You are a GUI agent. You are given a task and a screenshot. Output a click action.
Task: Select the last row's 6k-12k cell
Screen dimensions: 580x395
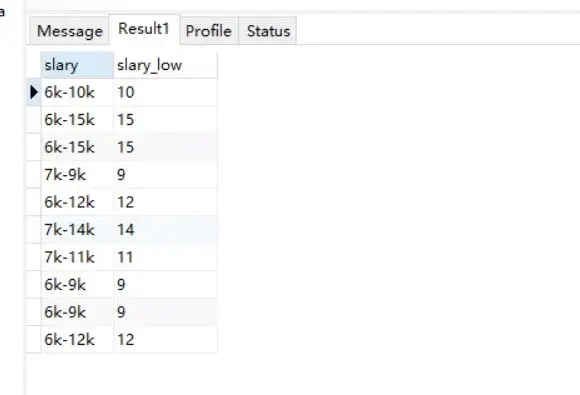click(77, 340)
